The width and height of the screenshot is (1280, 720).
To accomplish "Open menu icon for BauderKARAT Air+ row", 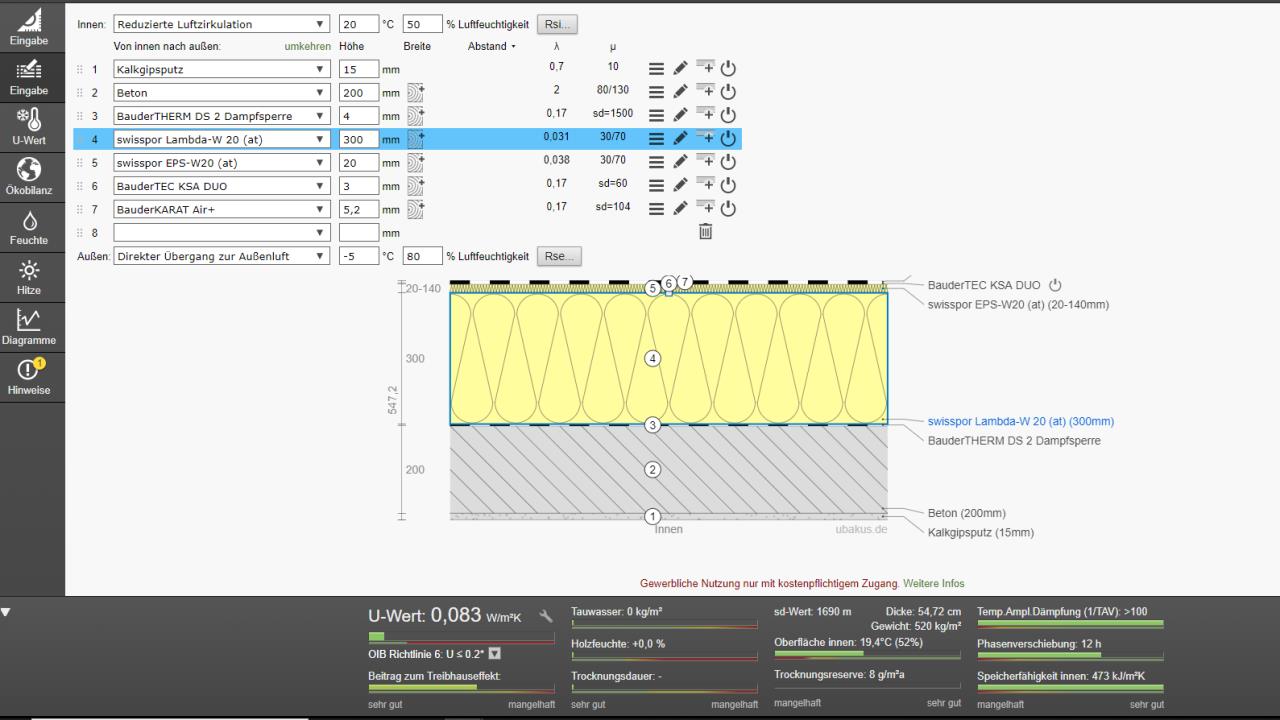I will coord(657,208).
